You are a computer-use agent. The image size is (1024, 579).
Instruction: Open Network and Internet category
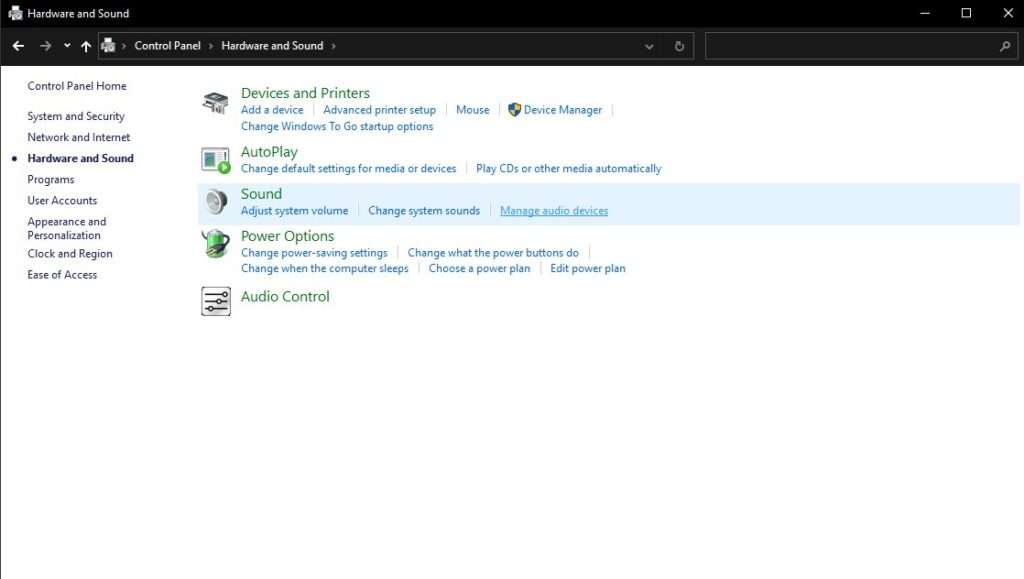pyautogui.click(x=78, y=137)
